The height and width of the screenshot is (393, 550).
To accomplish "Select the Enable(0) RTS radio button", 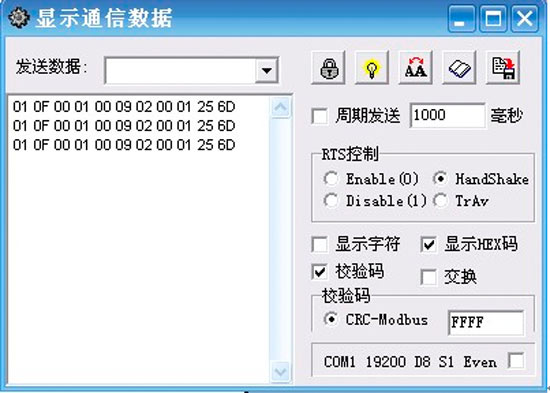I will point(331,179).
